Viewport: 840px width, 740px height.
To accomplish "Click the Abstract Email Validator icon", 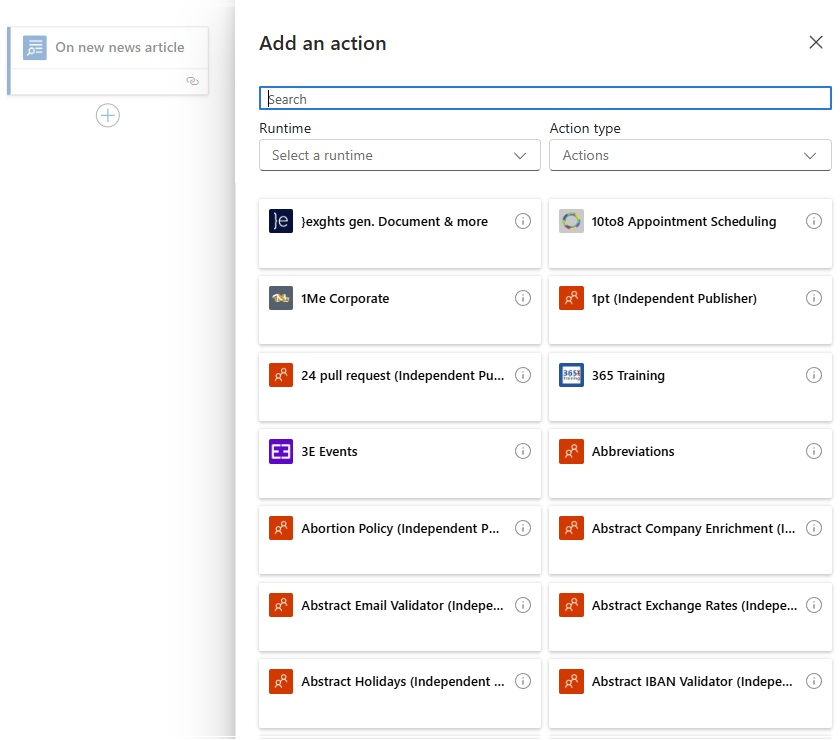I will point(281,605).
